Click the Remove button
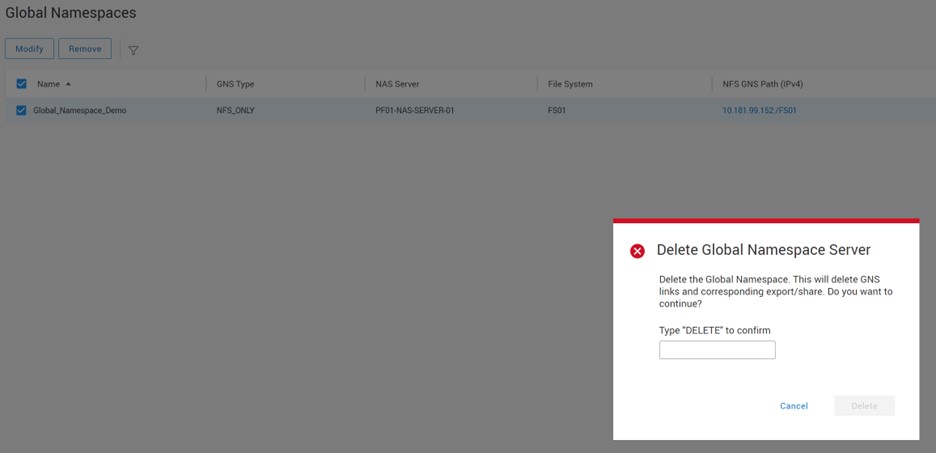Image resolution: width=936 pixels, height=453 pixels. coord(85,49)
